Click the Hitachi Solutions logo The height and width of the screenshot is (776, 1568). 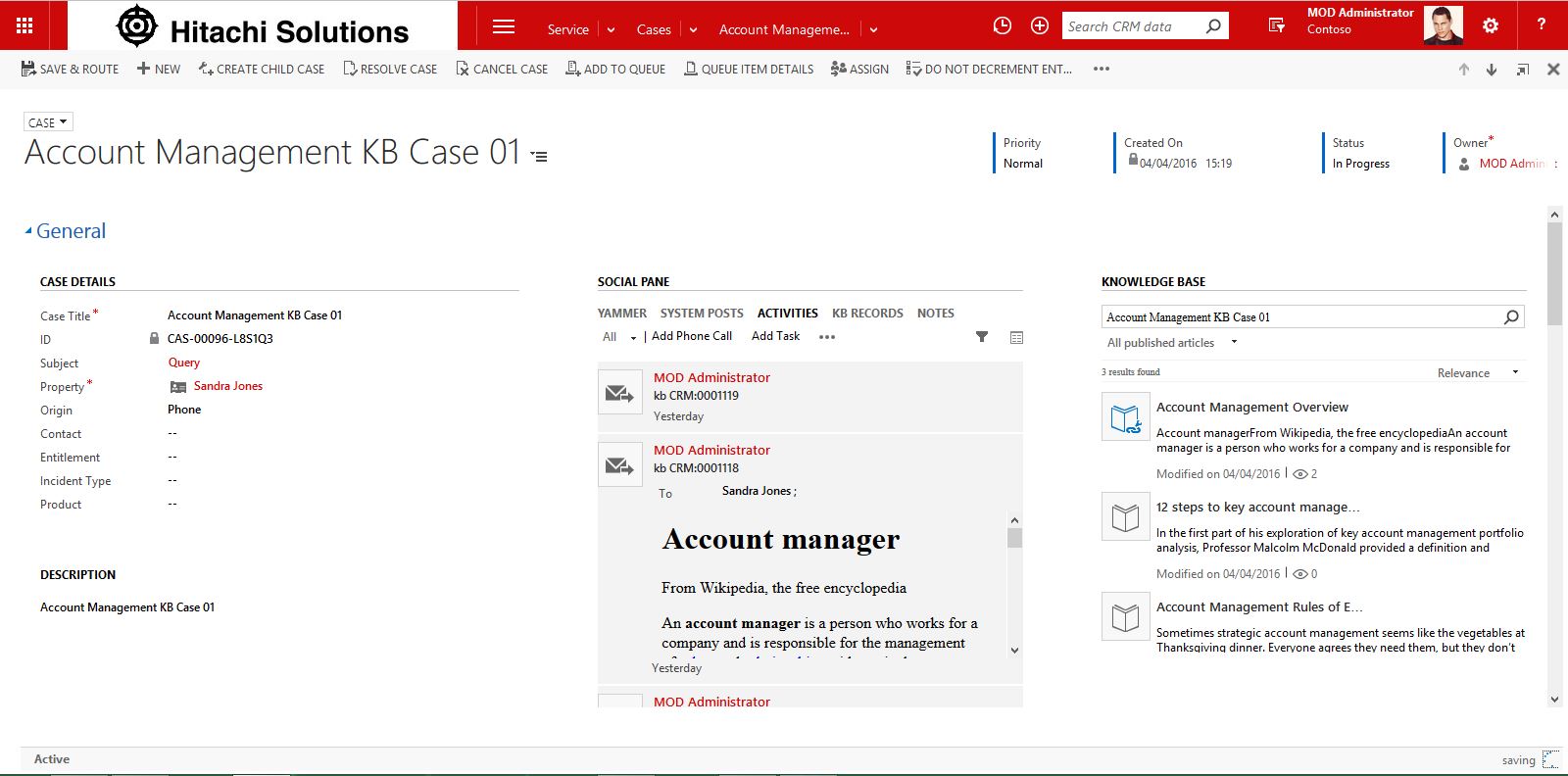click(x=263, y=26)
